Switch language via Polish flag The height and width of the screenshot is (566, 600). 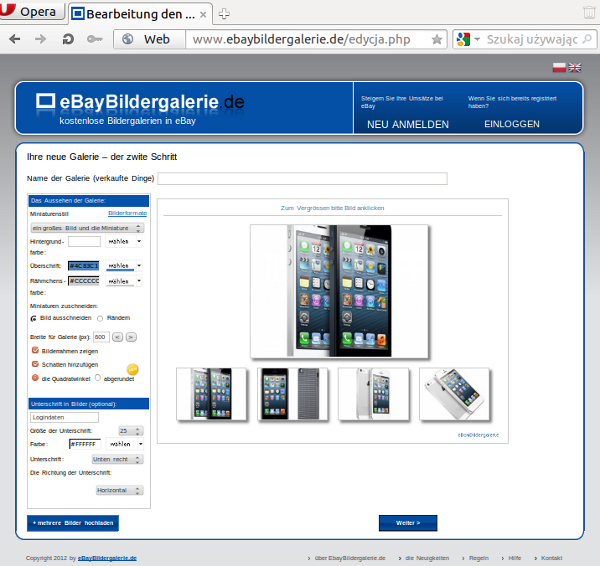(x=559, y=68)
